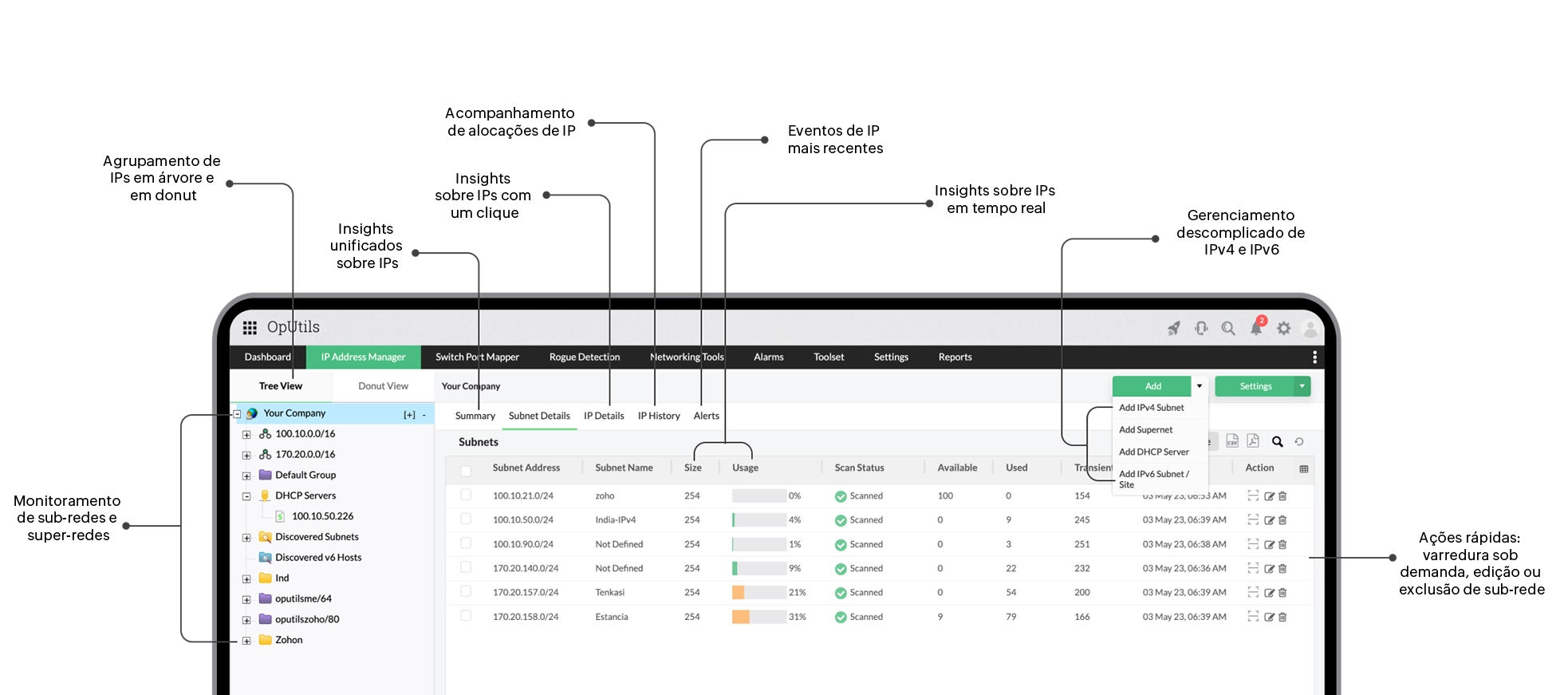Open the IP History tab
Viewport: 1568px width, 695px height.
pos(659,416)
